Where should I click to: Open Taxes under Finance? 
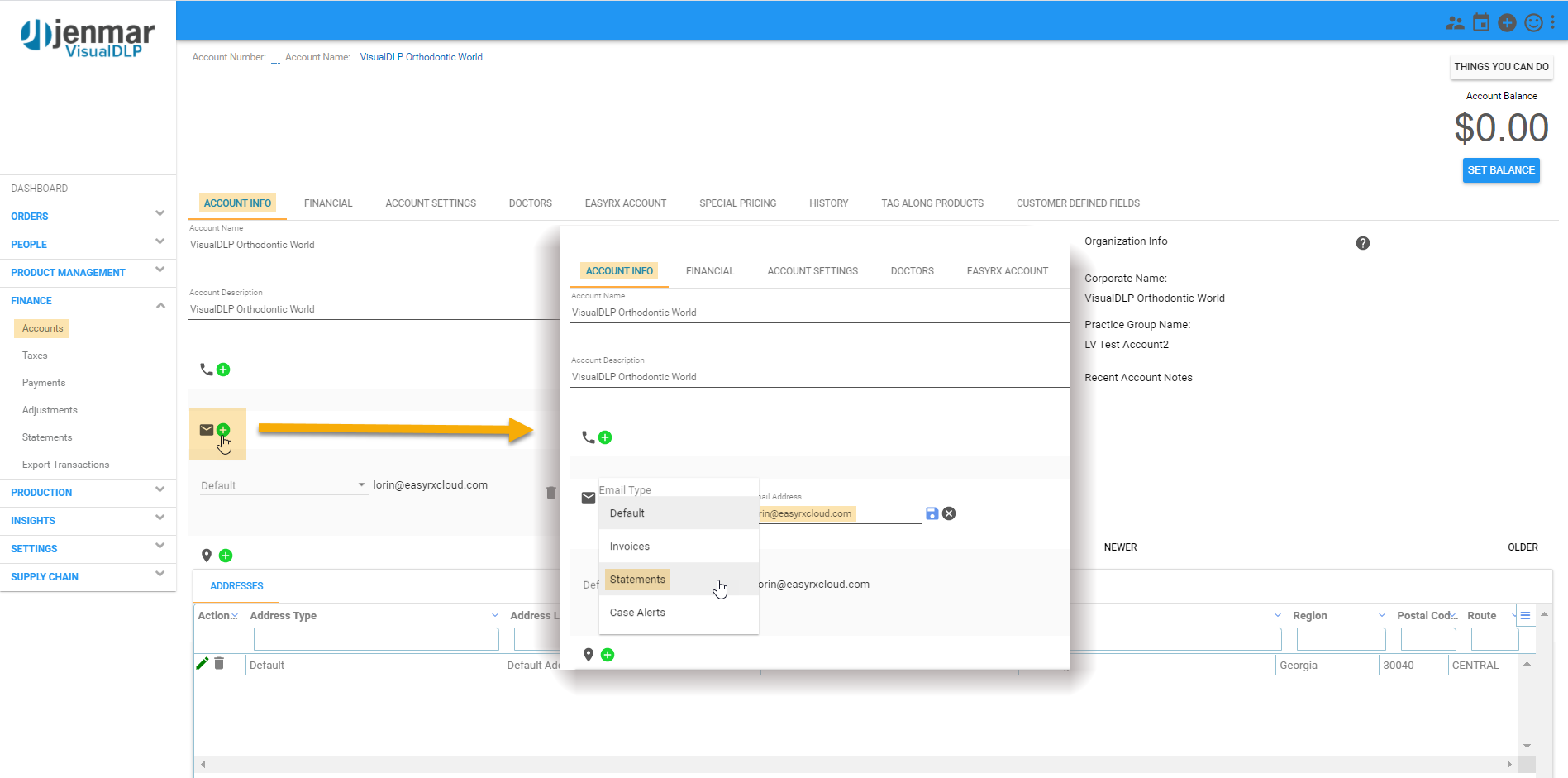tap(35, 356)
